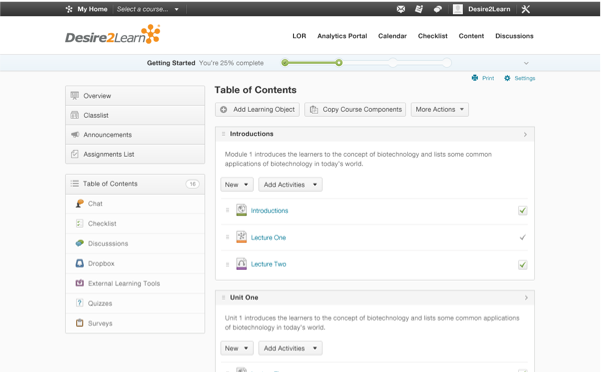Click the Quizzes question mark icon
The height and width of the screenshot is (372, 602).
79,303
